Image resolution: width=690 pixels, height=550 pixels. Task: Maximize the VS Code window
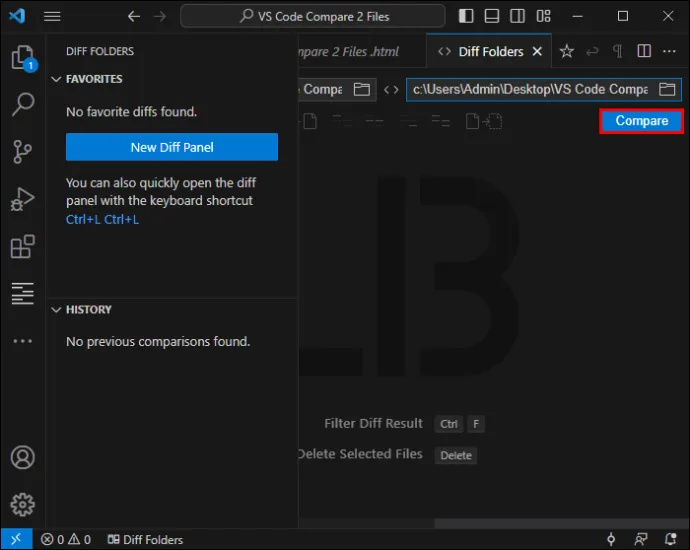pyautogui.click(x=623, y=16)
